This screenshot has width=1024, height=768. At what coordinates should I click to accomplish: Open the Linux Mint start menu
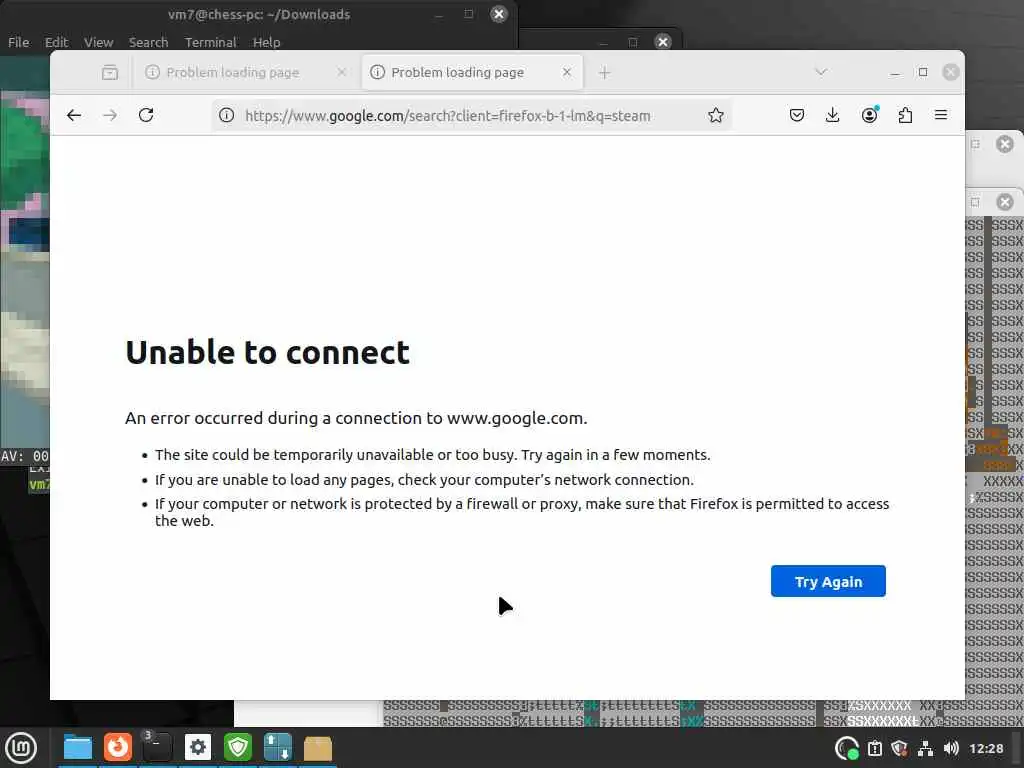pos(21,748)
